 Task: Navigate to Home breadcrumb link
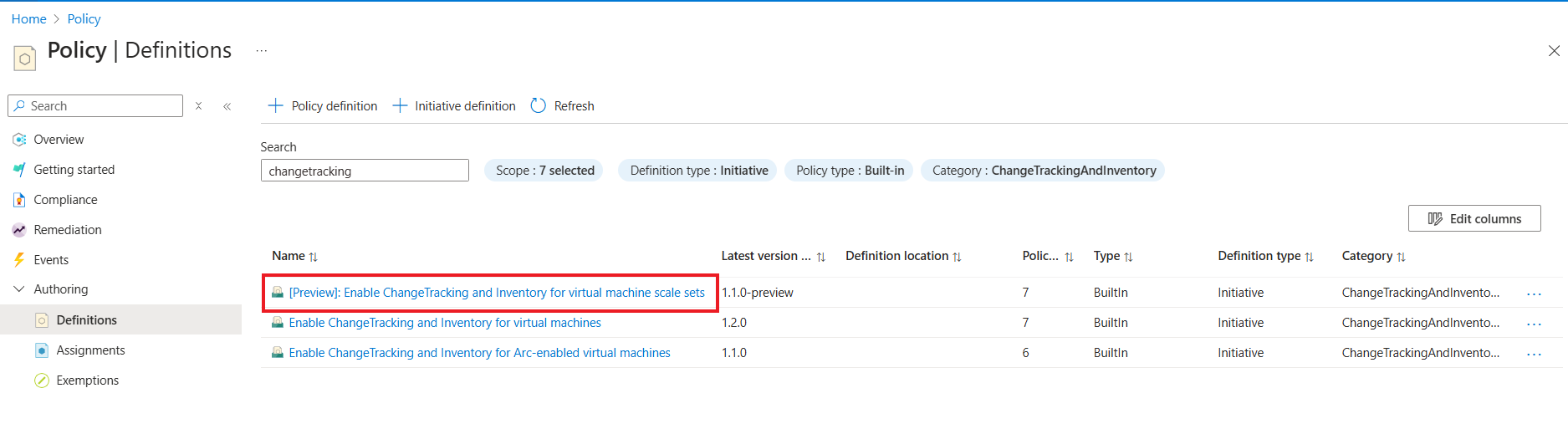[x=29, y=19]
